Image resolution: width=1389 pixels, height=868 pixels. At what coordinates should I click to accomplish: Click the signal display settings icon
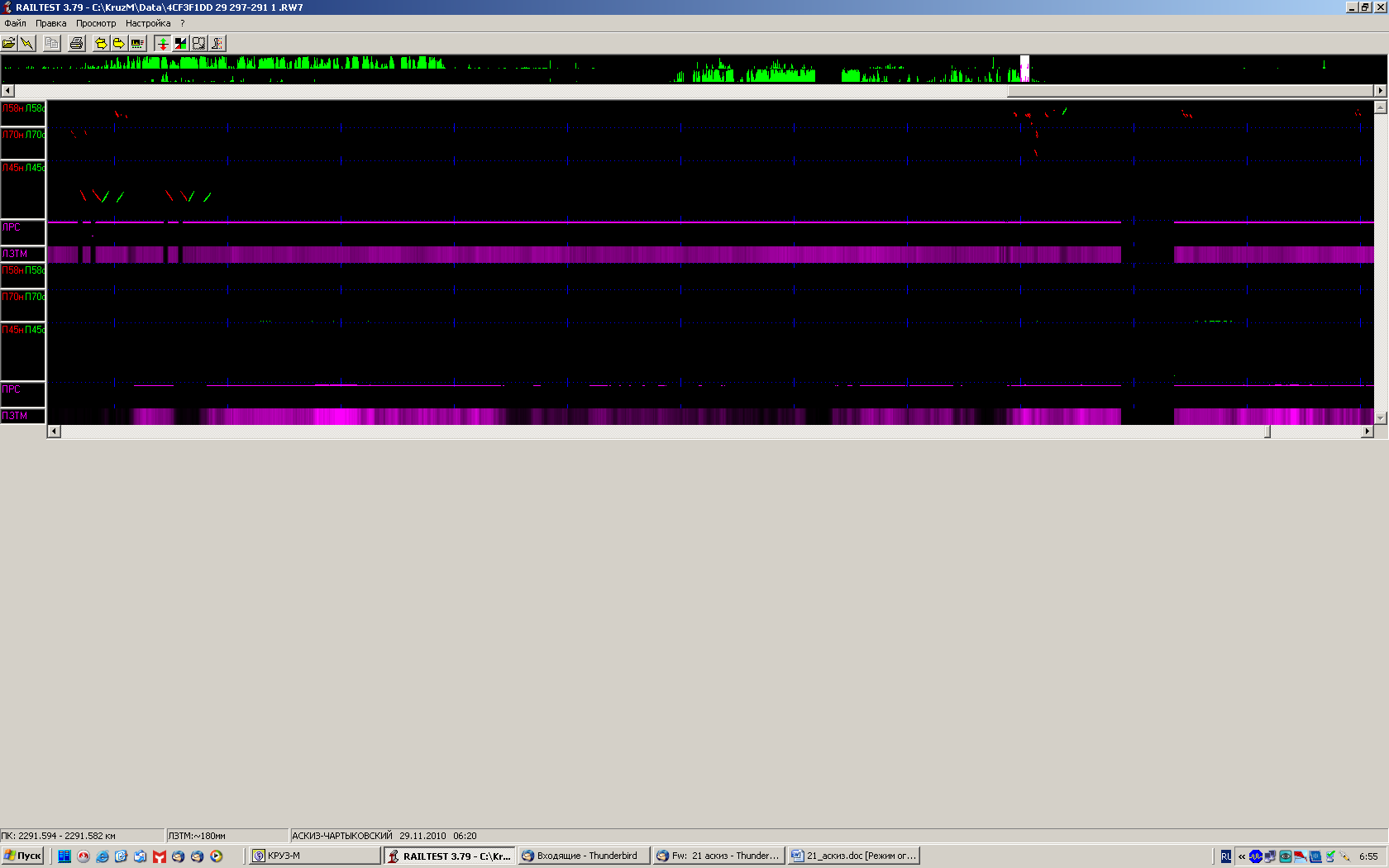[x=137, y=43]
